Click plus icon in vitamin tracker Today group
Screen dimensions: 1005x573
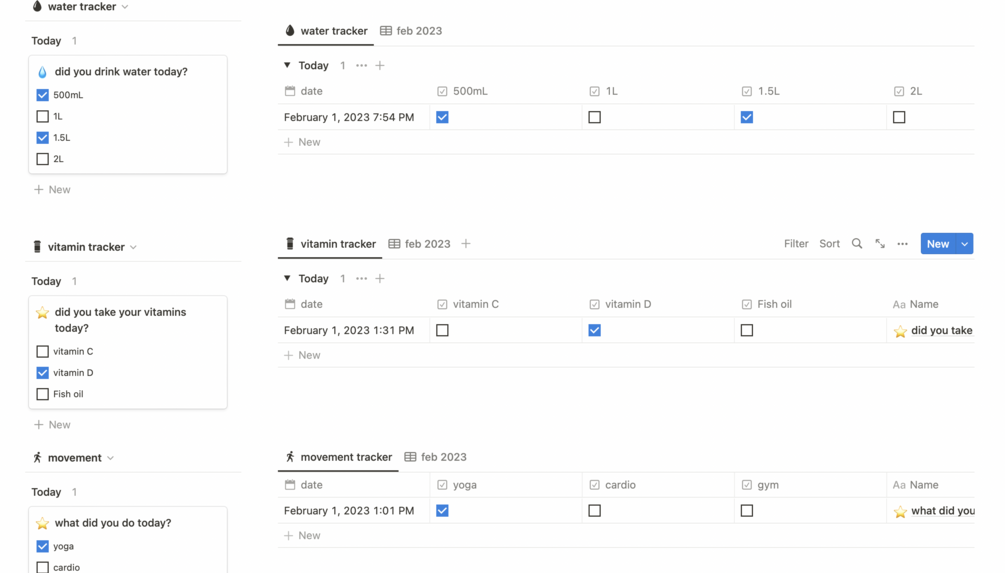380,279
